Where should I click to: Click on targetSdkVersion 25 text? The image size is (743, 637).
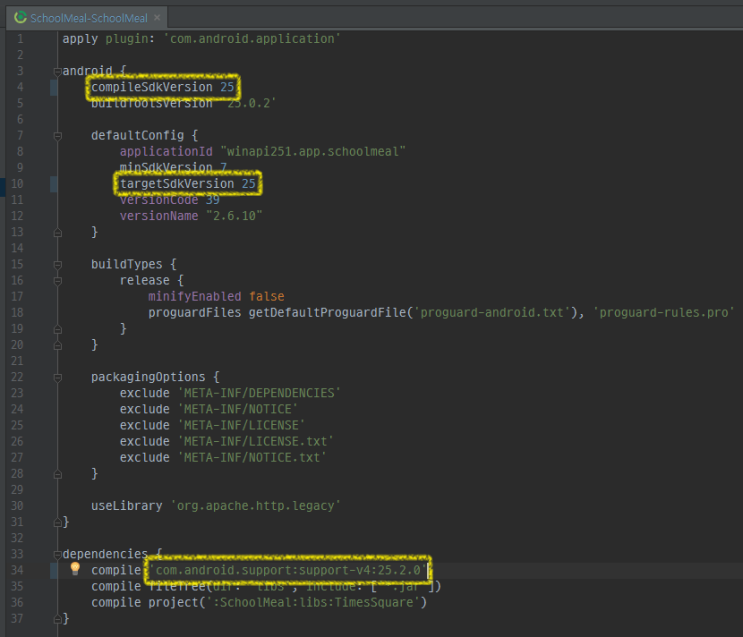187,184
